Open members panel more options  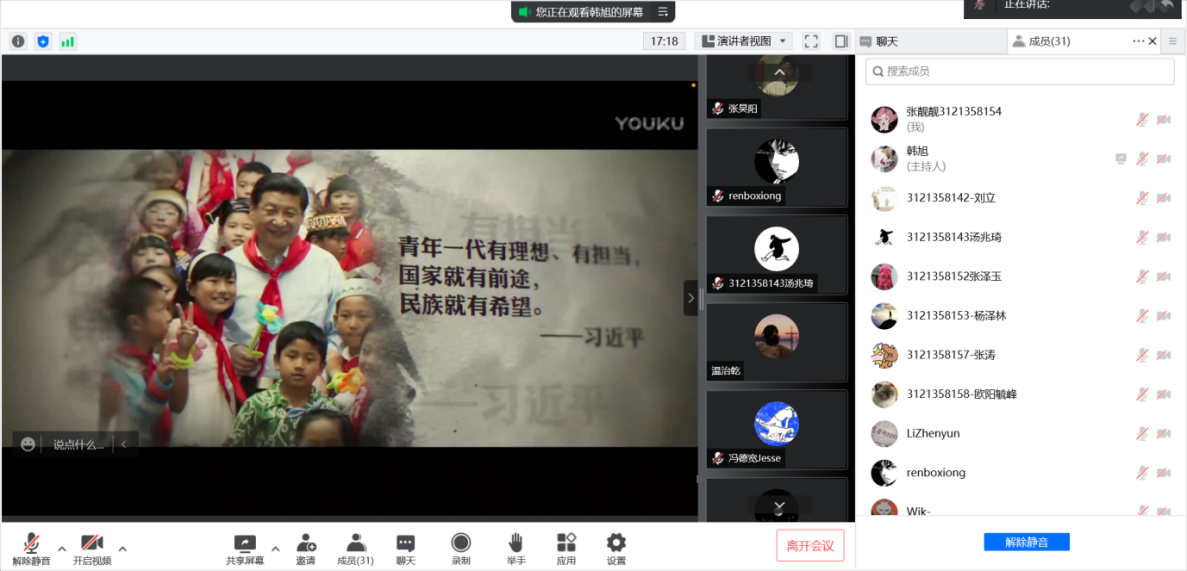coord(1139,42)
